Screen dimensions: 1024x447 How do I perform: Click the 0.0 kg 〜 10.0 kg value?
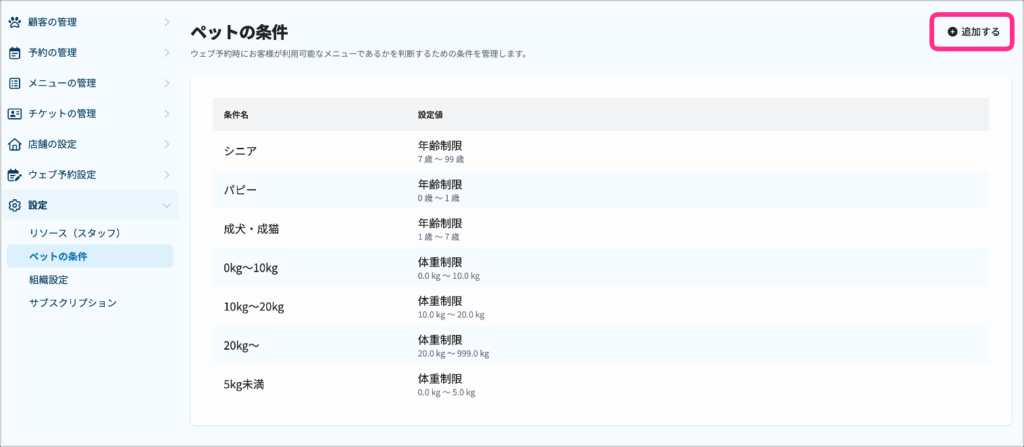point(449,276)
